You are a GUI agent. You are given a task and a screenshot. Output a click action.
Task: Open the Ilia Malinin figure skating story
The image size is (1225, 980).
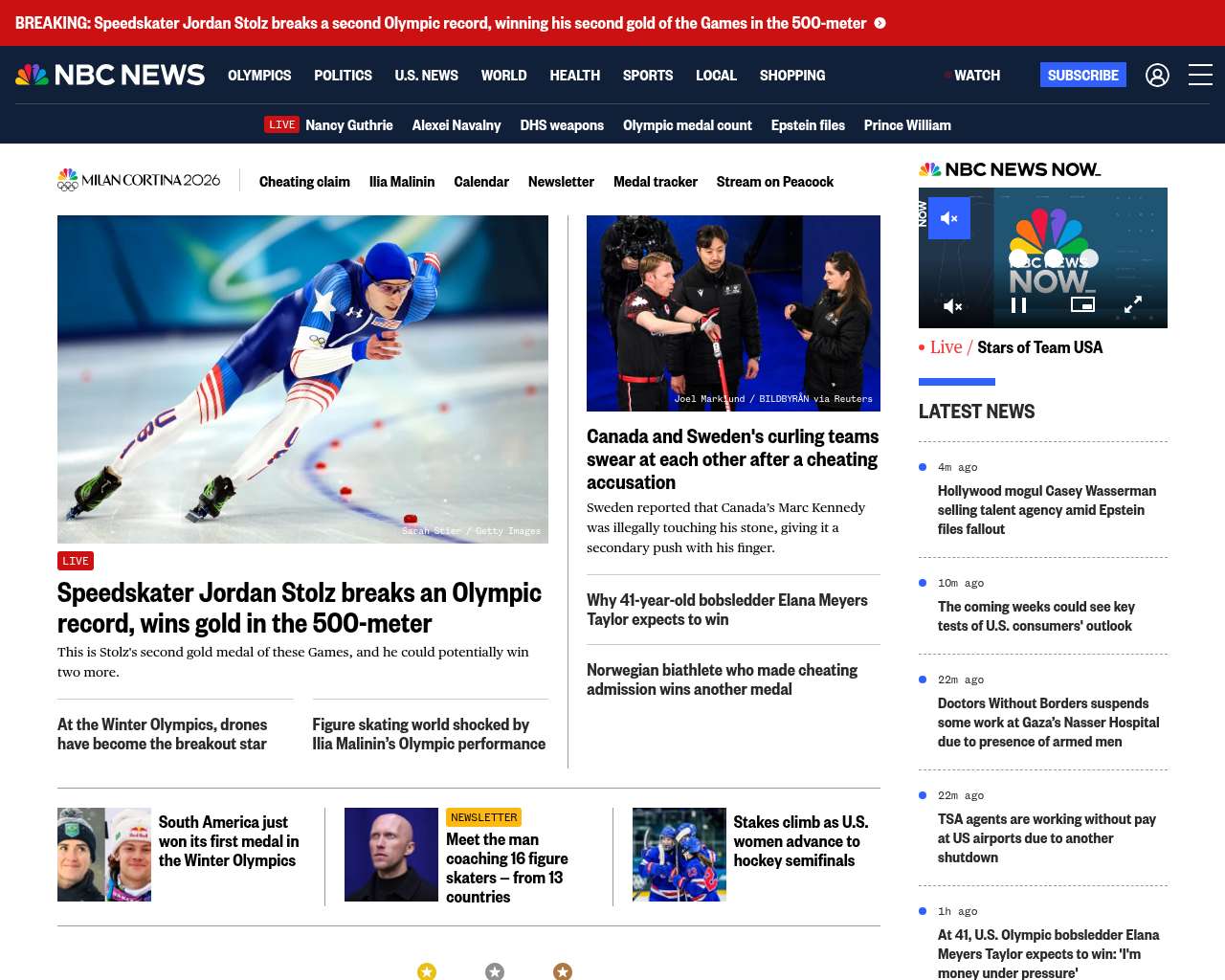pyautogui.click(x=429, y=734)
